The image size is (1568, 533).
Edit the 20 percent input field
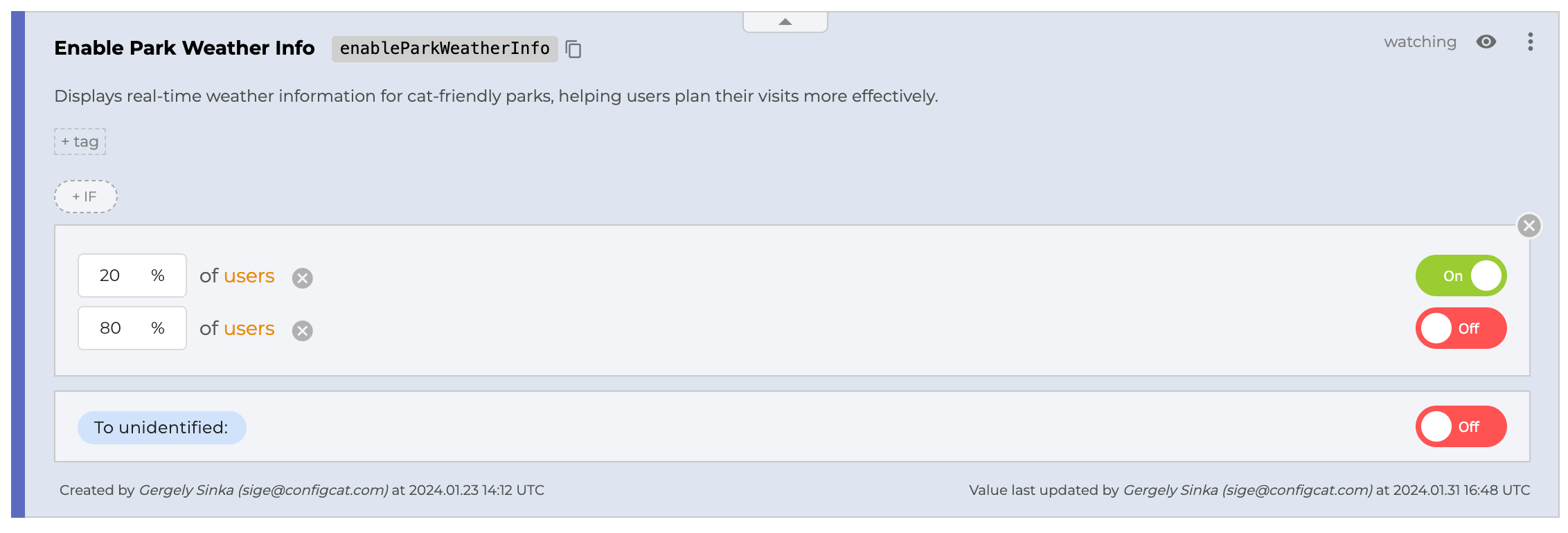click(111, 275)
